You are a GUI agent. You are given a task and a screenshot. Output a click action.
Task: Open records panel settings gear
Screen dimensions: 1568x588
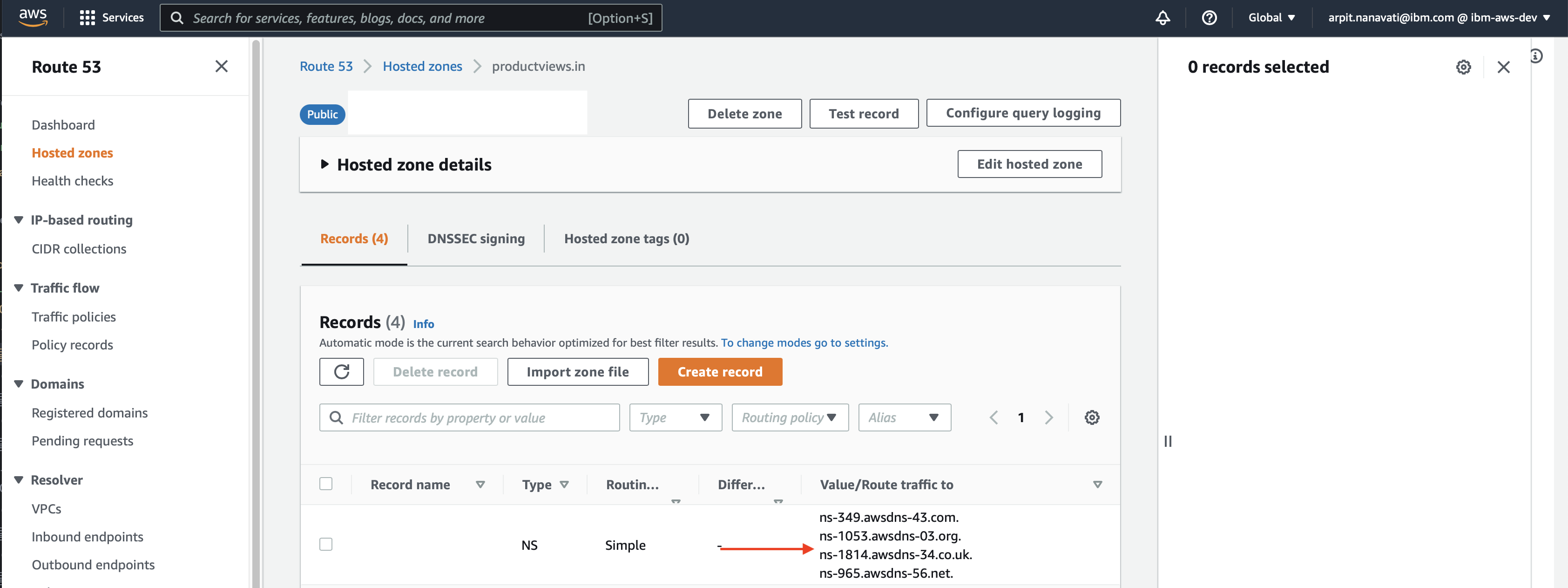pos(1463,67)
